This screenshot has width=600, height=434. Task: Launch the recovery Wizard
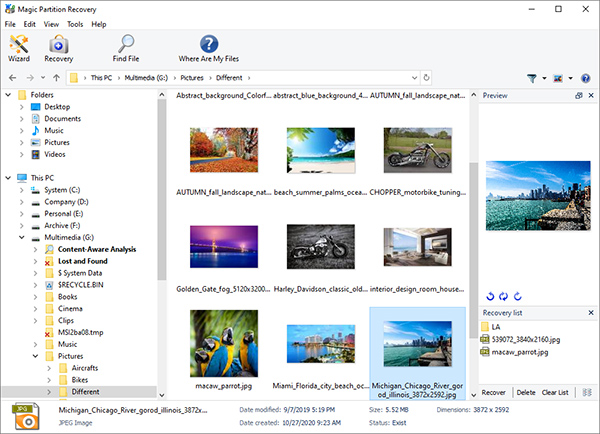pyautogui.click(x=19, y=47)
